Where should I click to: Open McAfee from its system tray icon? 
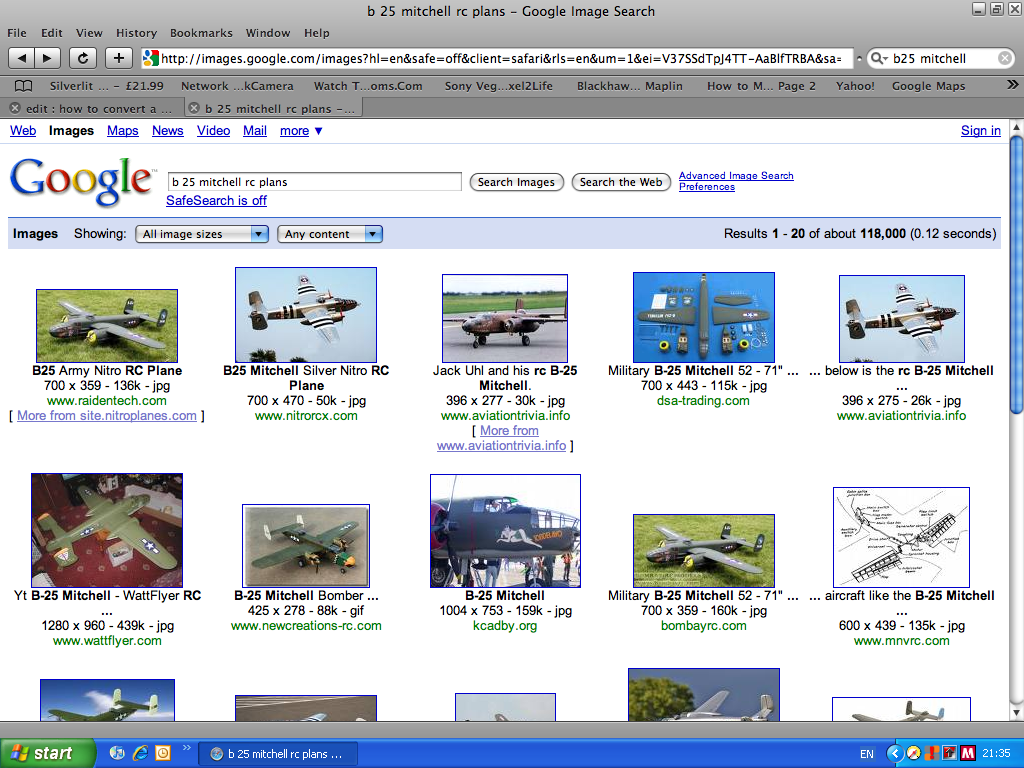(967, 753)
